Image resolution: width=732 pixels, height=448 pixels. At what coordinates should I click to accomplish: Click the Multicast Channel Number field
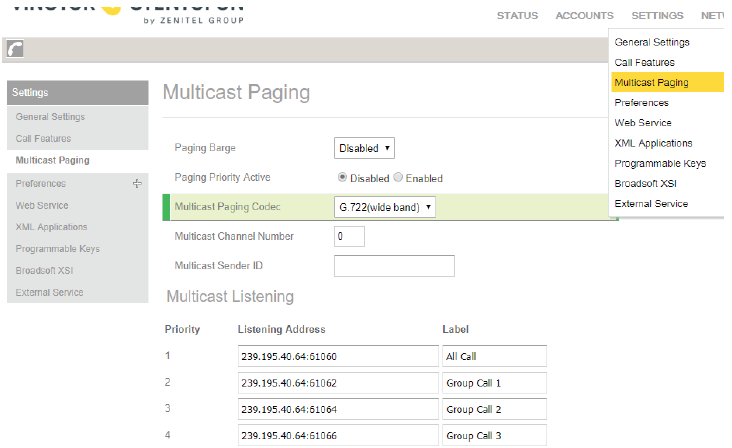pos(349,237)
